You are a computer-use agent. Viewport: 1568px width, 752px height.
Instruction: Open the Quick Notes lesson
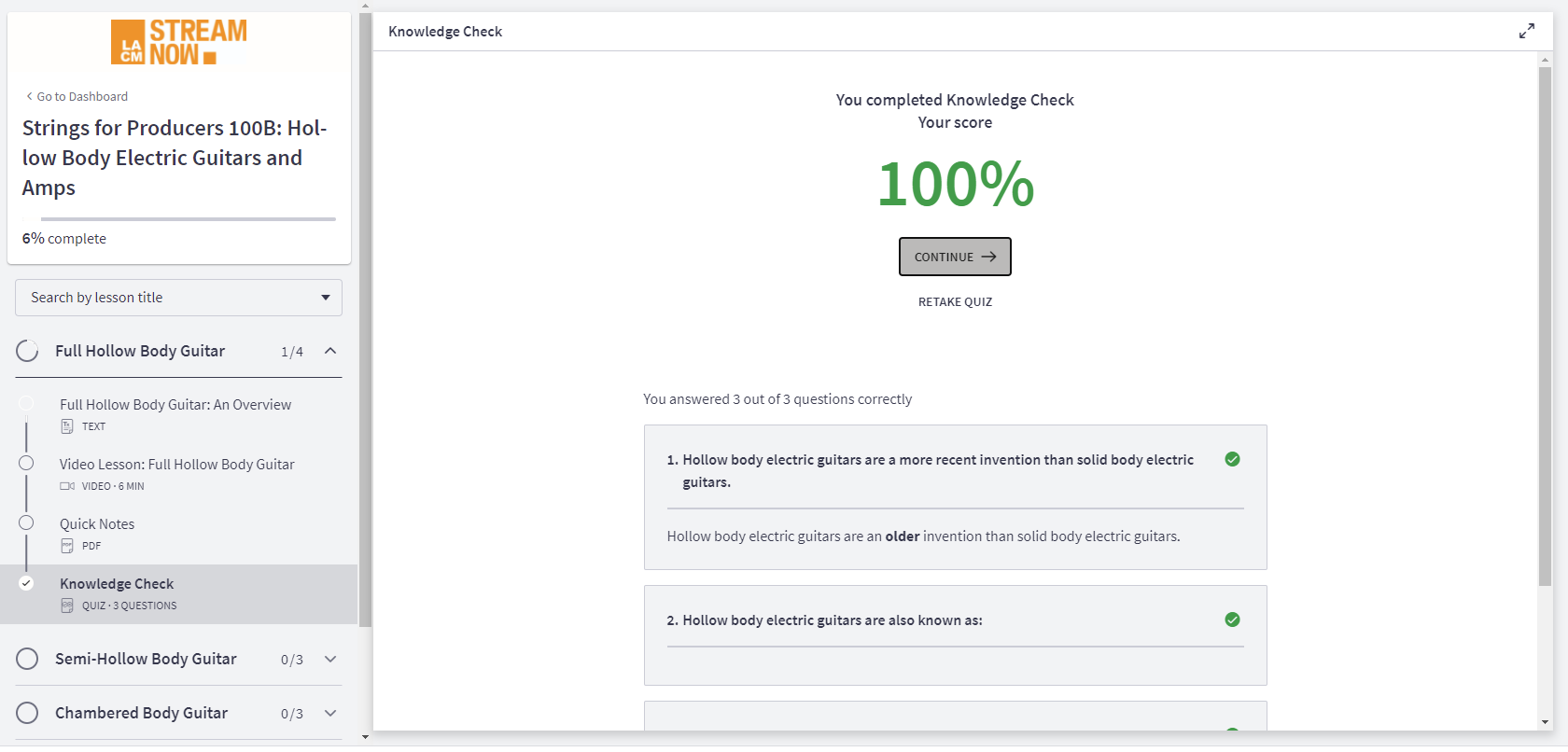[97, 523]
